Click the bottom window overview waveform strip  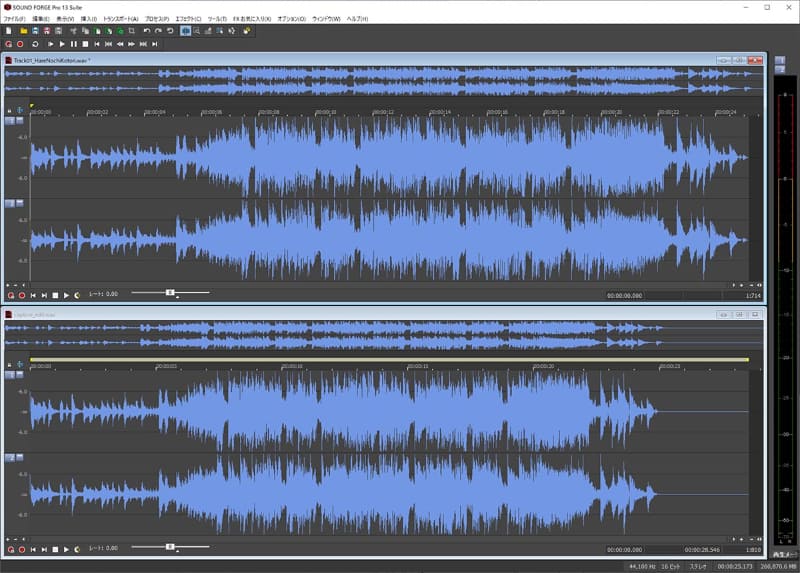[384, 335]
